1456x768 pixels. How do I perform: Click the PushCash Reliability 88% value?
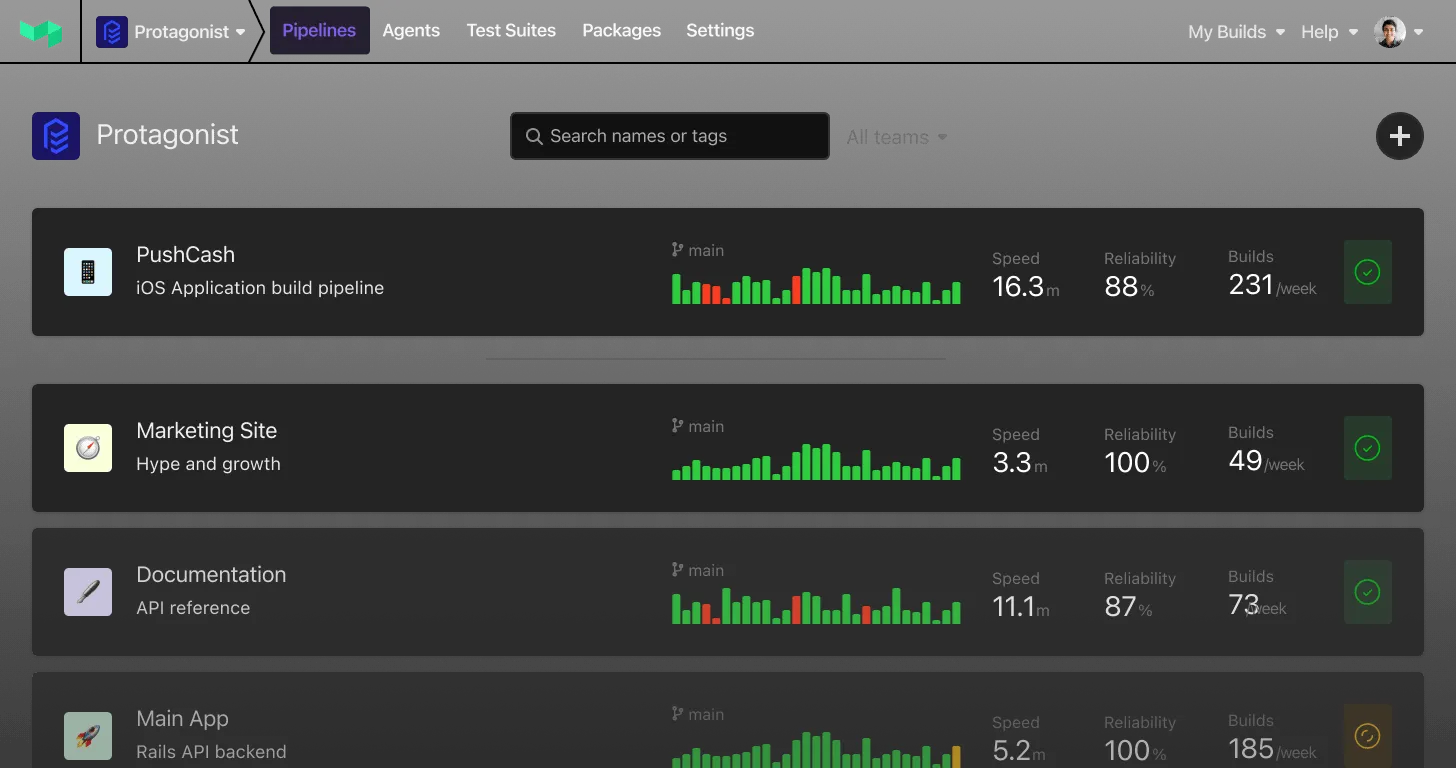1129,286
